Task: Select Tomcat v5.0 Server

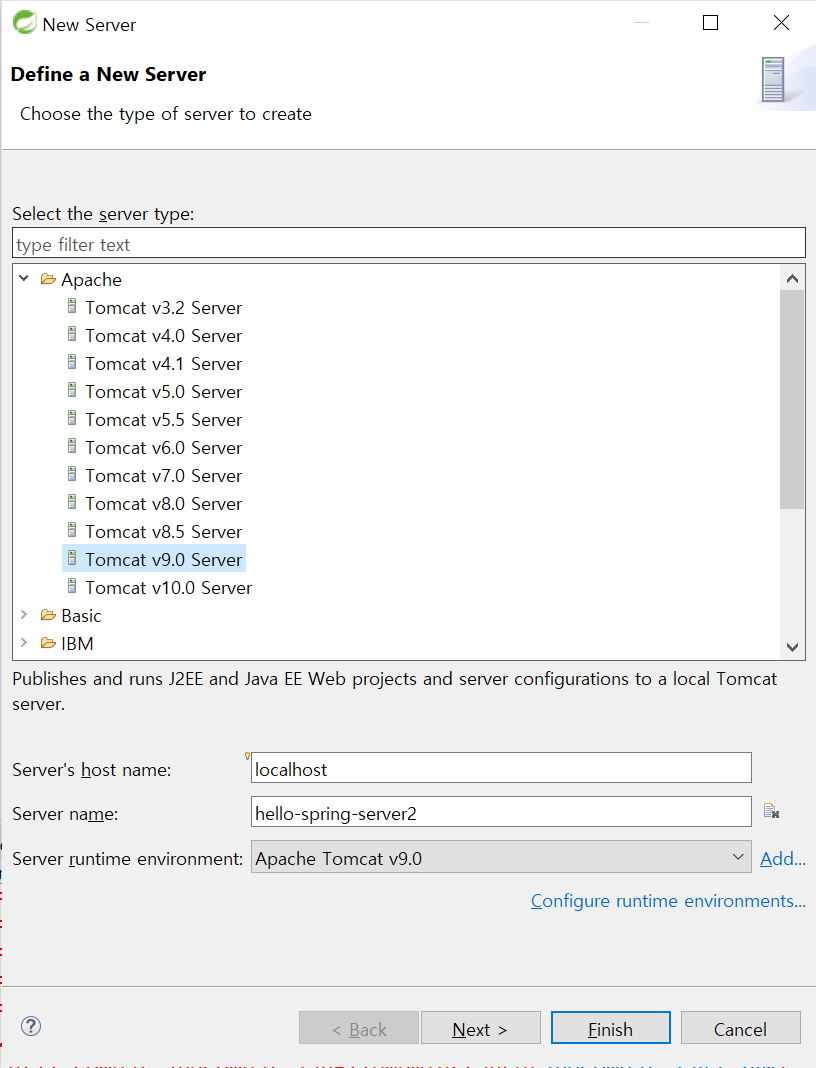Action: (163, 392)
